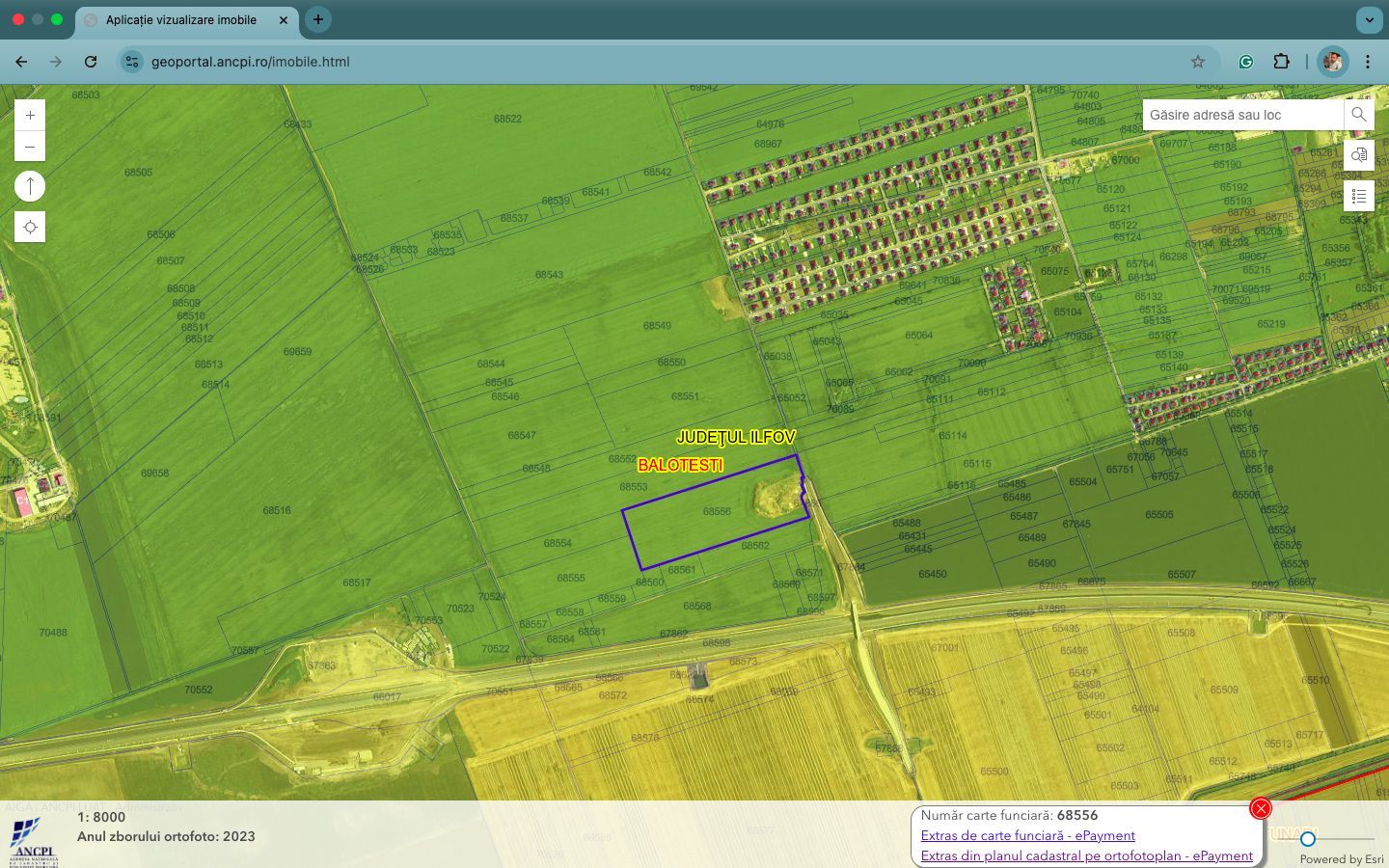The image size is (1389, 868).
Task: Open a new browser tab
Action: 317,19
